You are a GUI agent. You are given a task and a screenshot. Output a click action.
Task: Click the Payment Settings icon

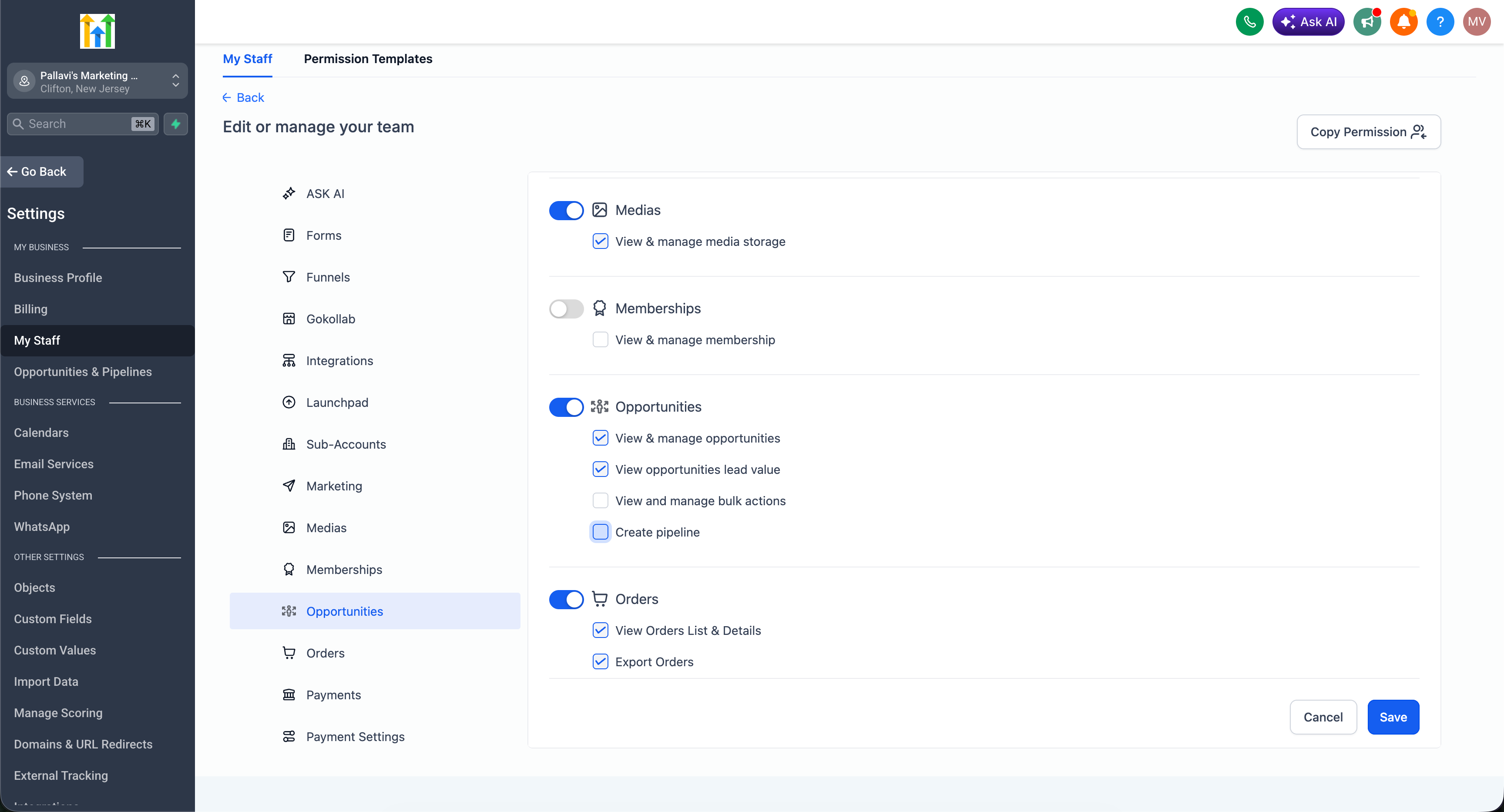click(x=289, y=736)
